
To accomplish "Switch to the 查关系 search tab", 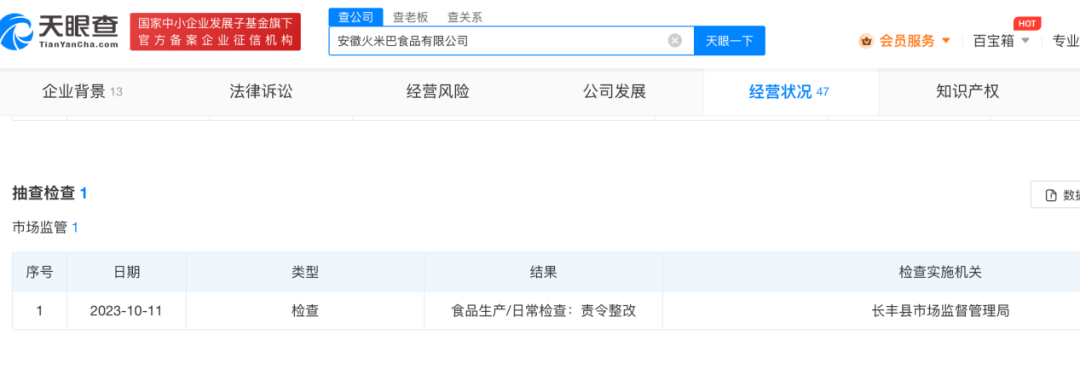I will click(x=464, y=17).
